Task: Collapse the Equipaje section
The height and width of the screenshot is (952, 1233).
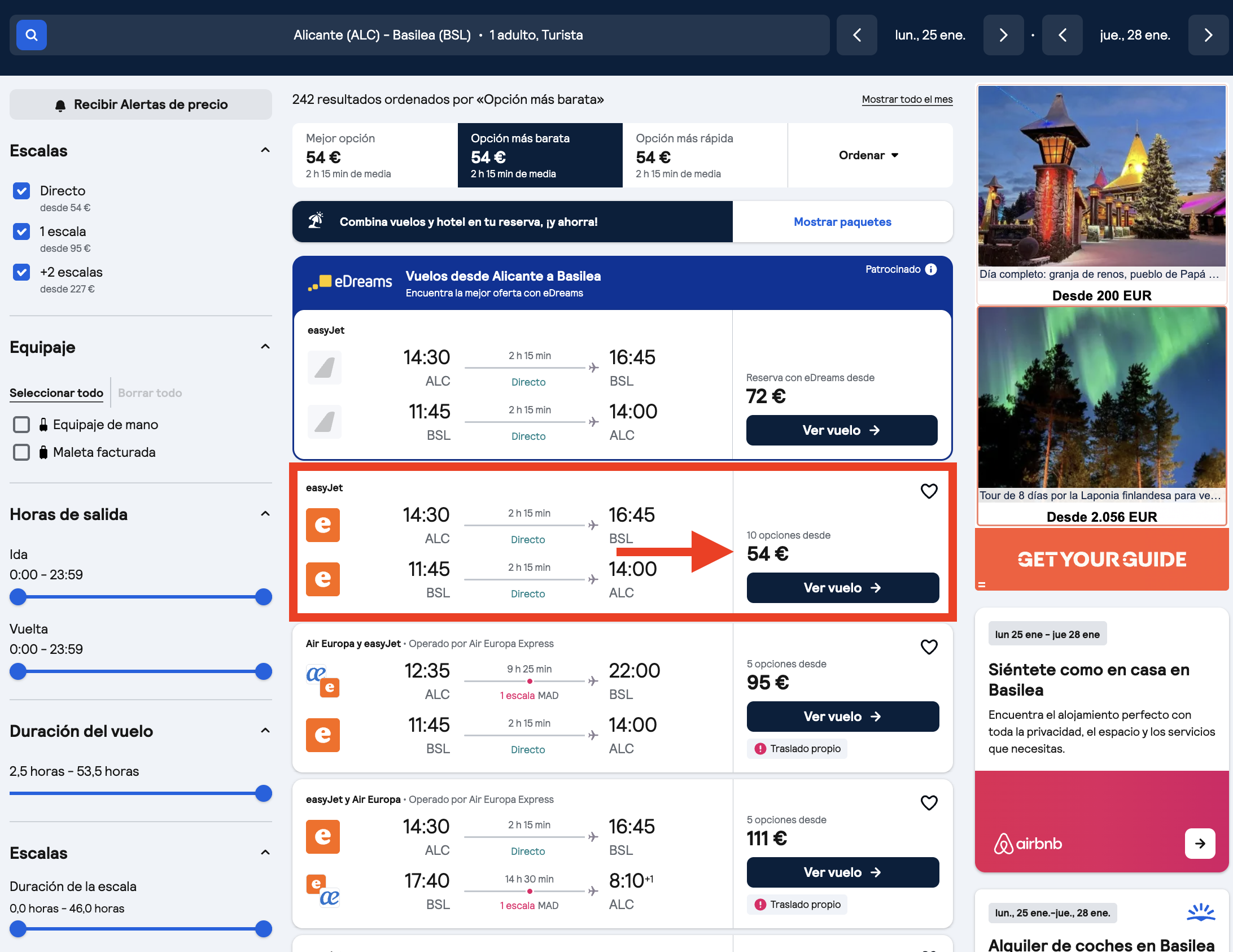Action: (x=265, y=347)
